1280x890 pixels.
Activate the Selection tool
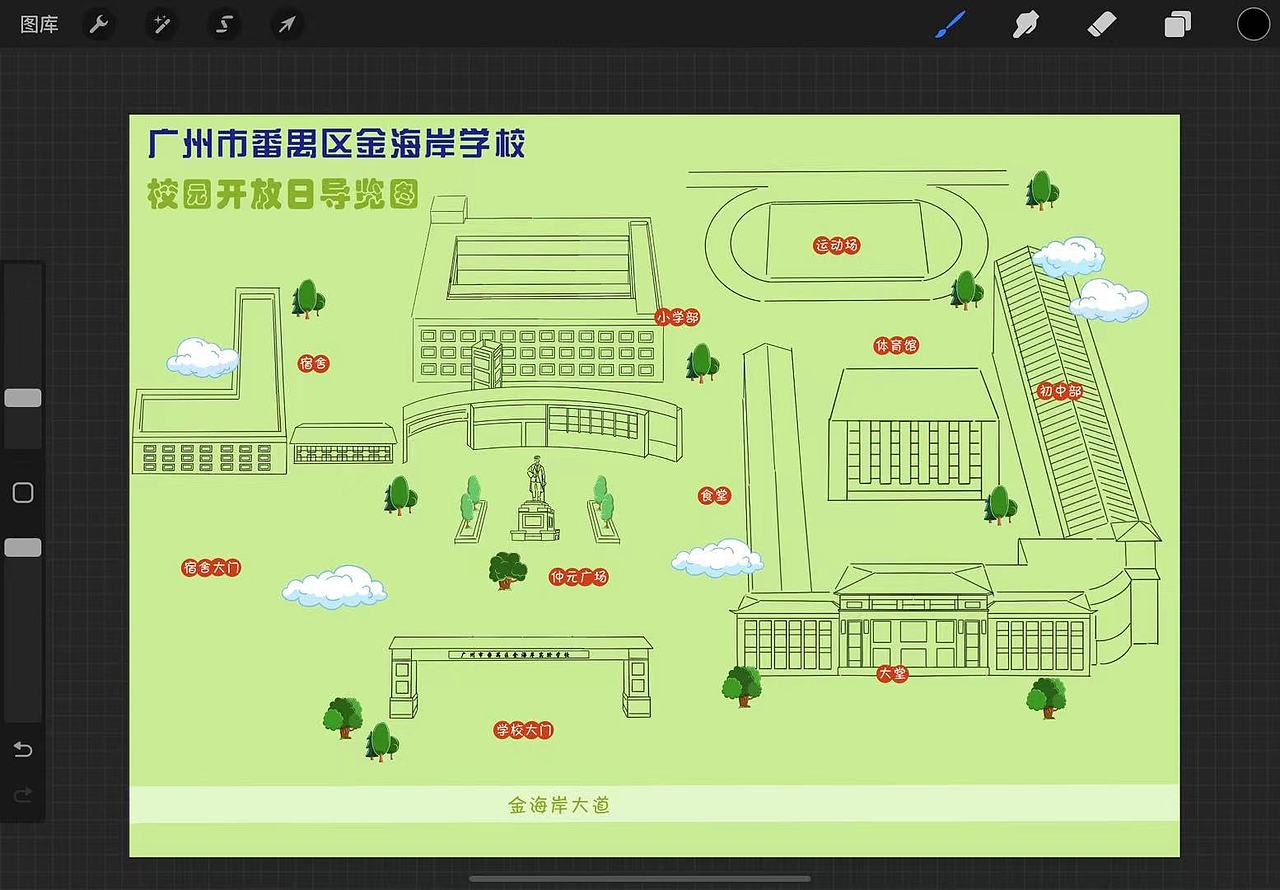223,24
